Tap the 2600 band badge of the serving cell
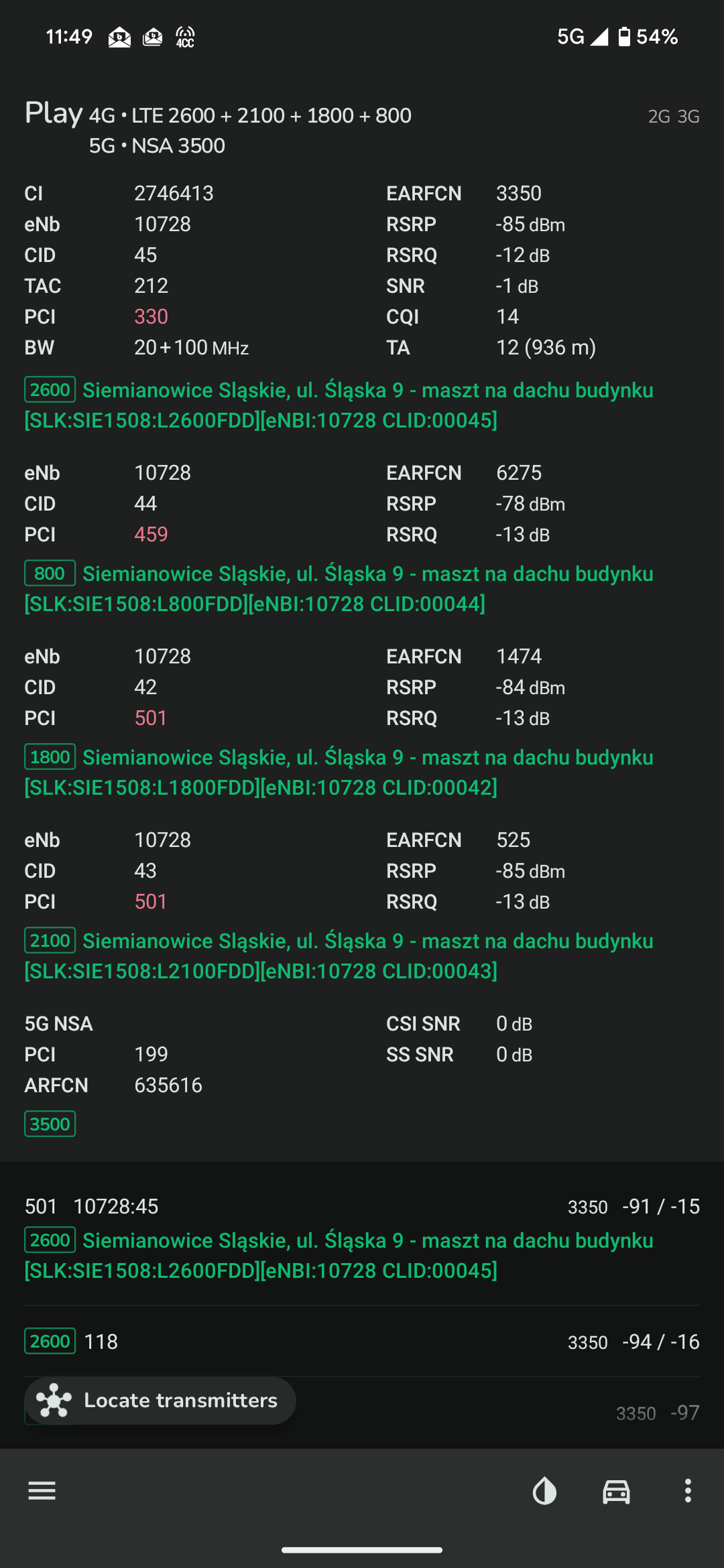Viewport: 724px width, 1568px height. pyautogui.click(x=50, y=390)
